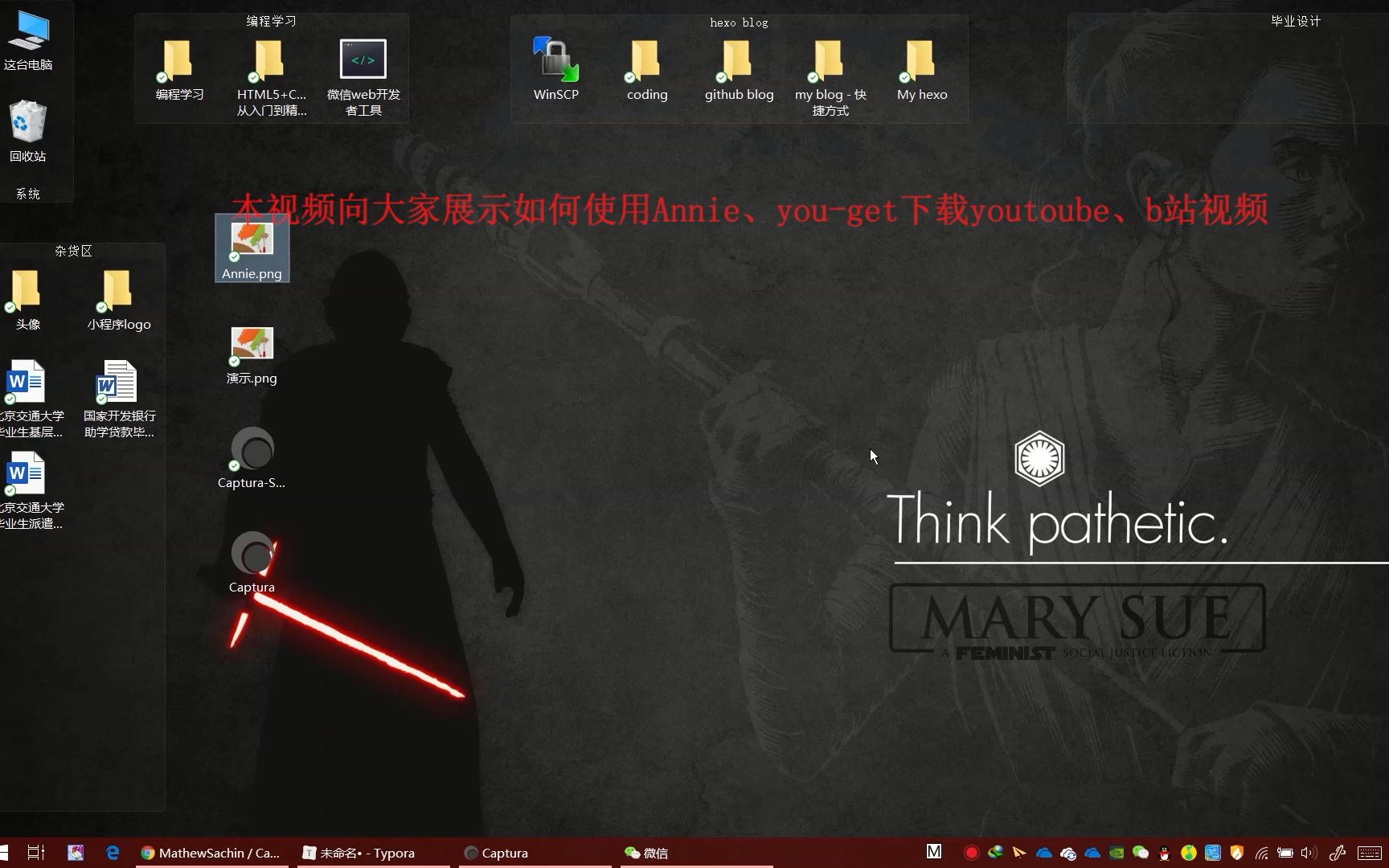Open the QQ Music tray icon
The width and height of the screenshot is (1389, 868).
(1188, 853)
